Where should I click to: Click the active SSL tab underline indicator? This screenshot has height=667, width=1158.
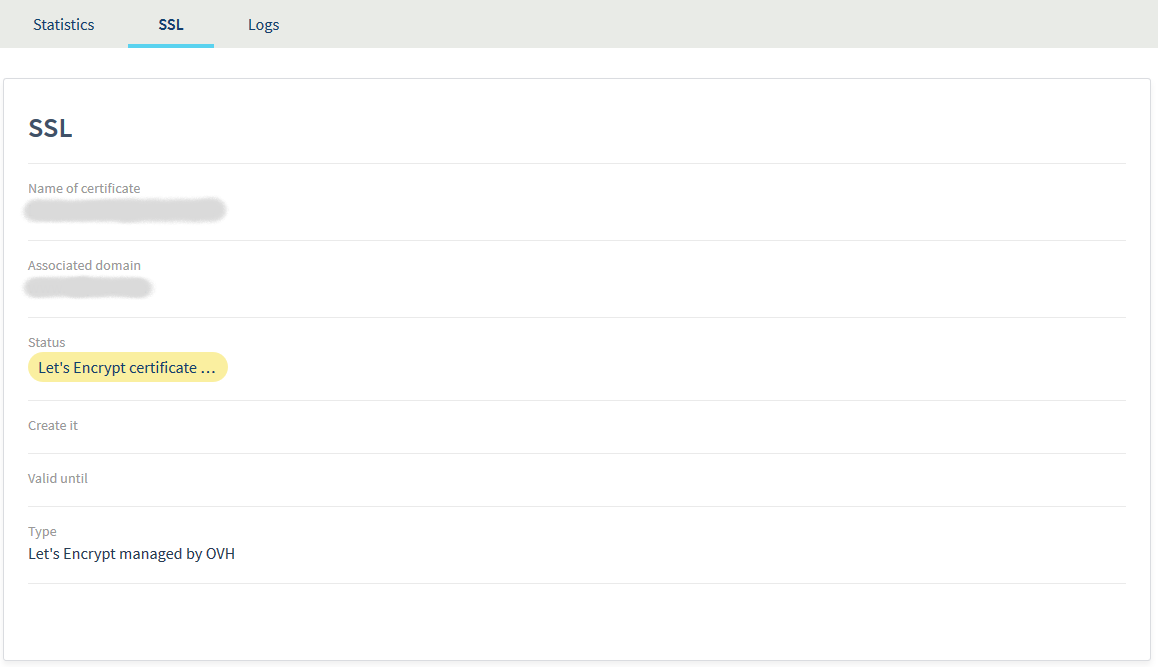170,45
